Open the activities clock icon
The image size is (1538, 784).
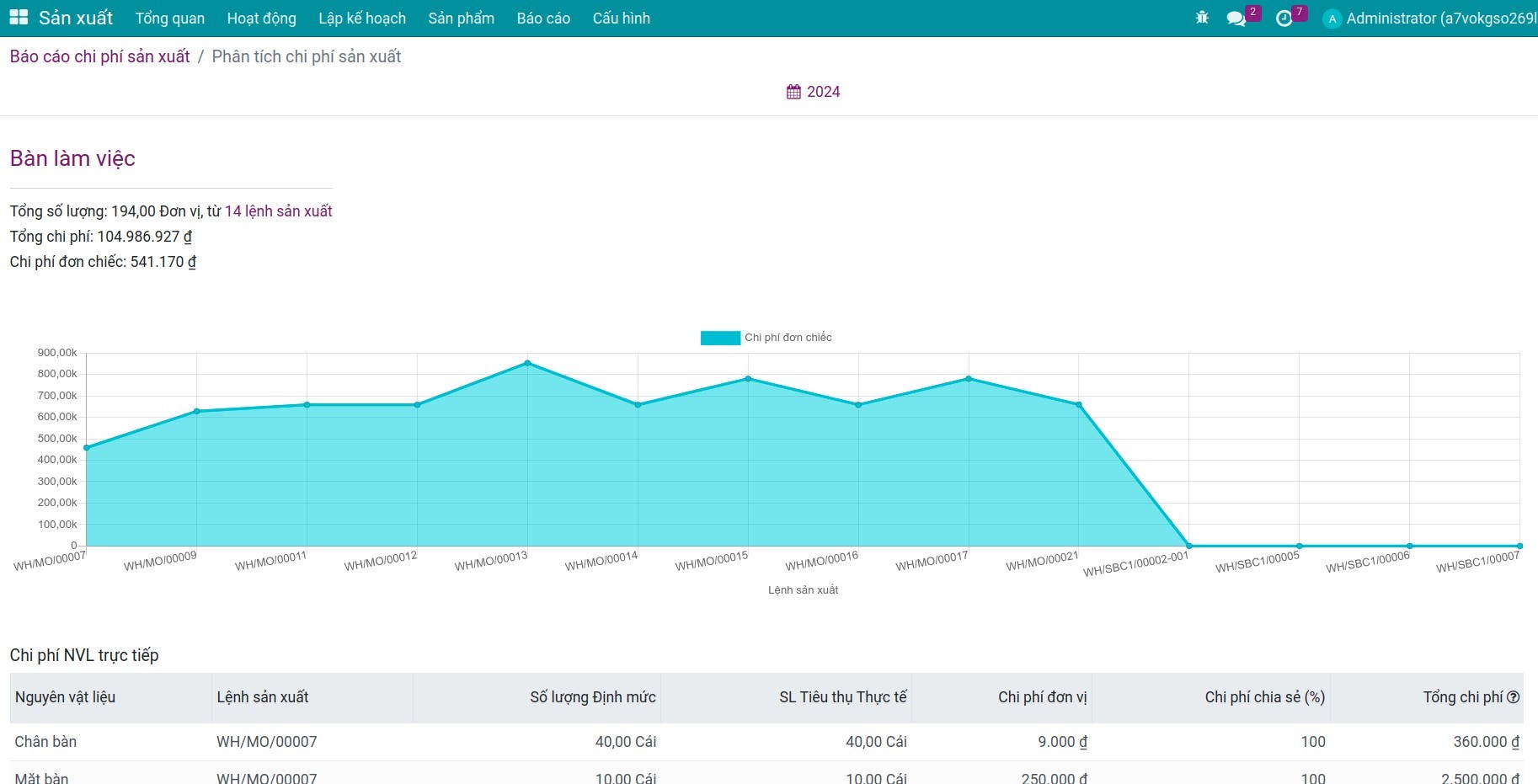pyautogui.click(x=1284, y=19)
